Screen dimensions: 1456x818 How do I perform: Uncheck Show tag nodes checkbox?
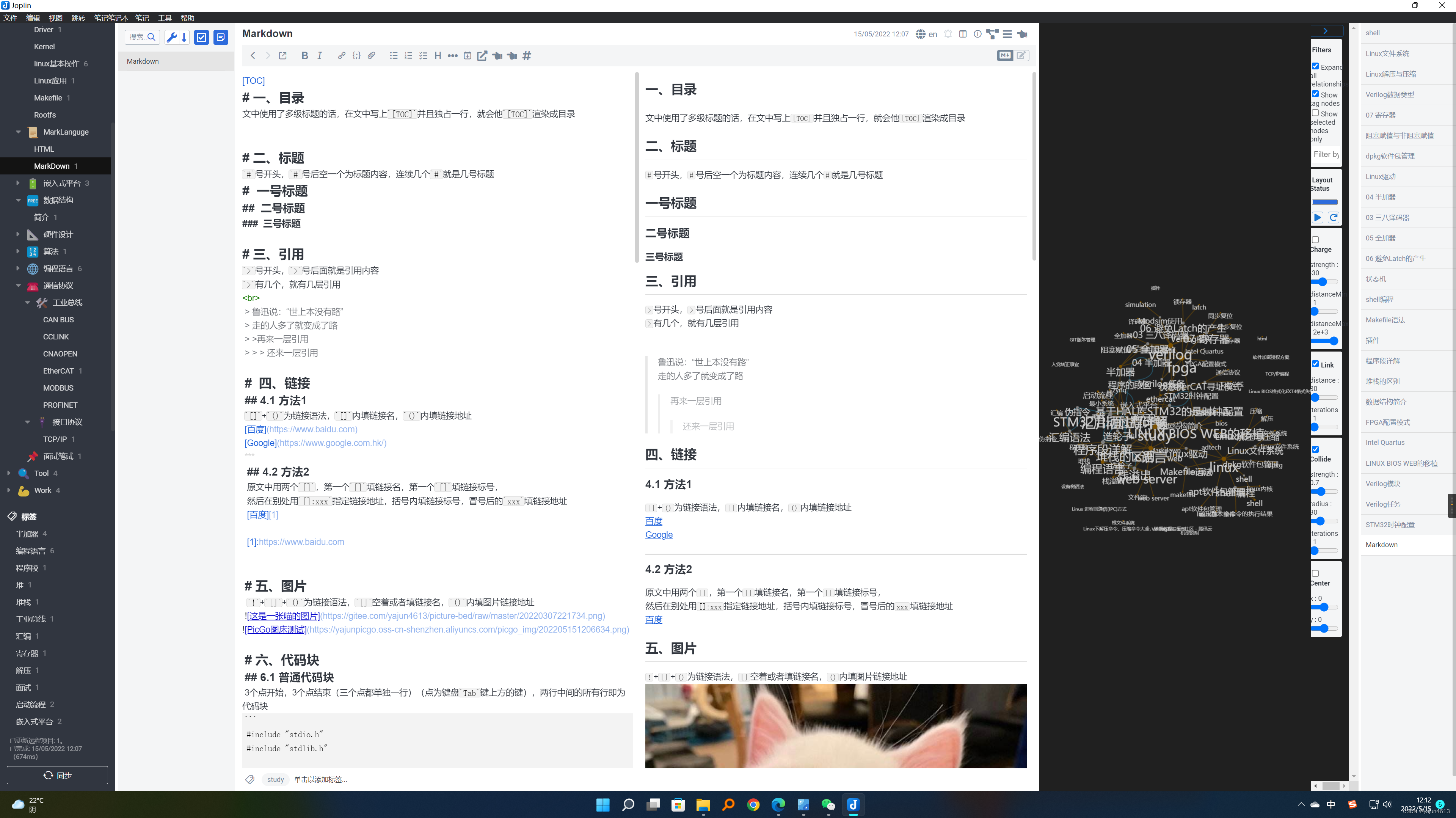[x=1315, y=94]
